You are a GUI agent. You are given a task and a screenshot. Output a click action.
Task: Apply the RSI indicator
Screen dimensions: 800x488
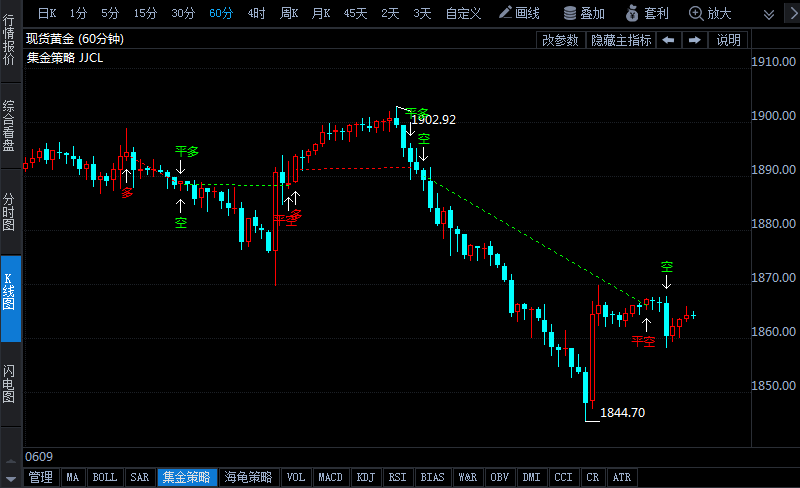coord(397,477)
